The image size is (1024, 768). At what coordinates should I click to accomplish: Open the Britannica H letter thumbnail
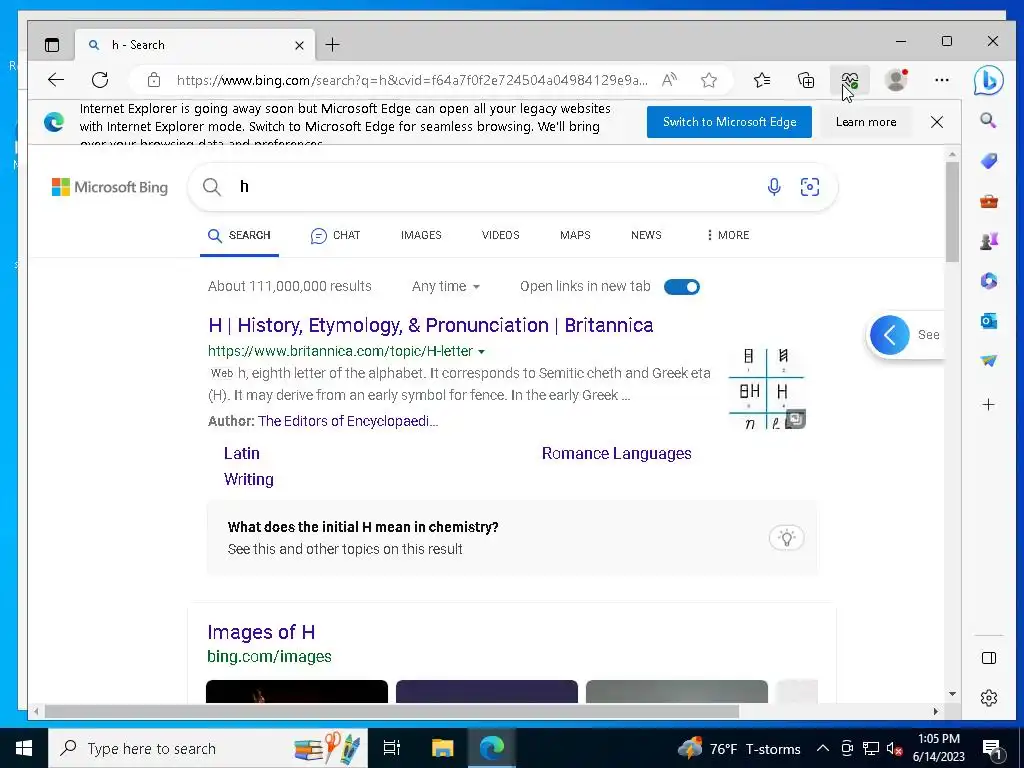pos(767,388)
